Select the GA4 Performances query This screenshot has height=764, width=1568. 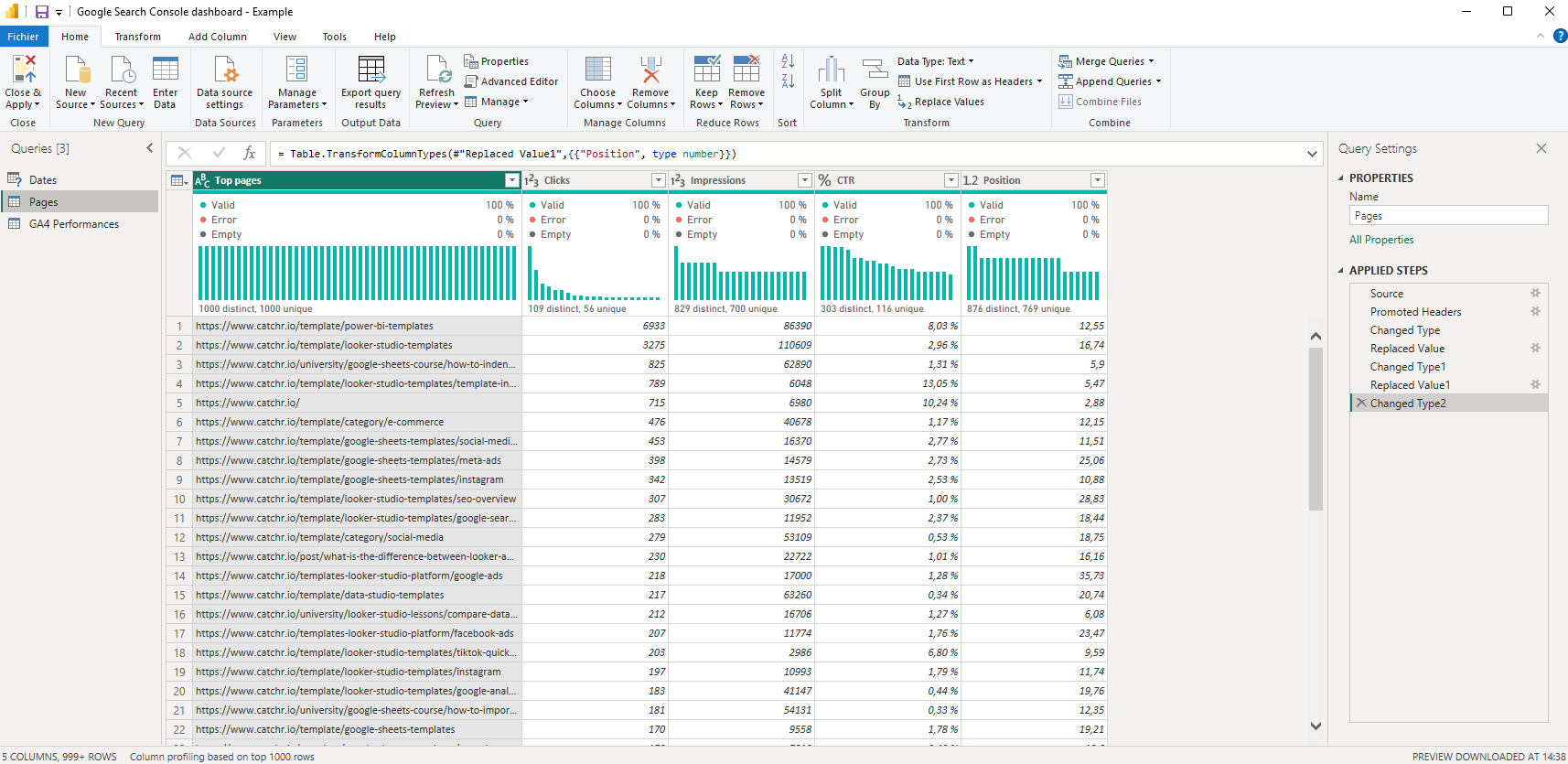pos(81,224)
